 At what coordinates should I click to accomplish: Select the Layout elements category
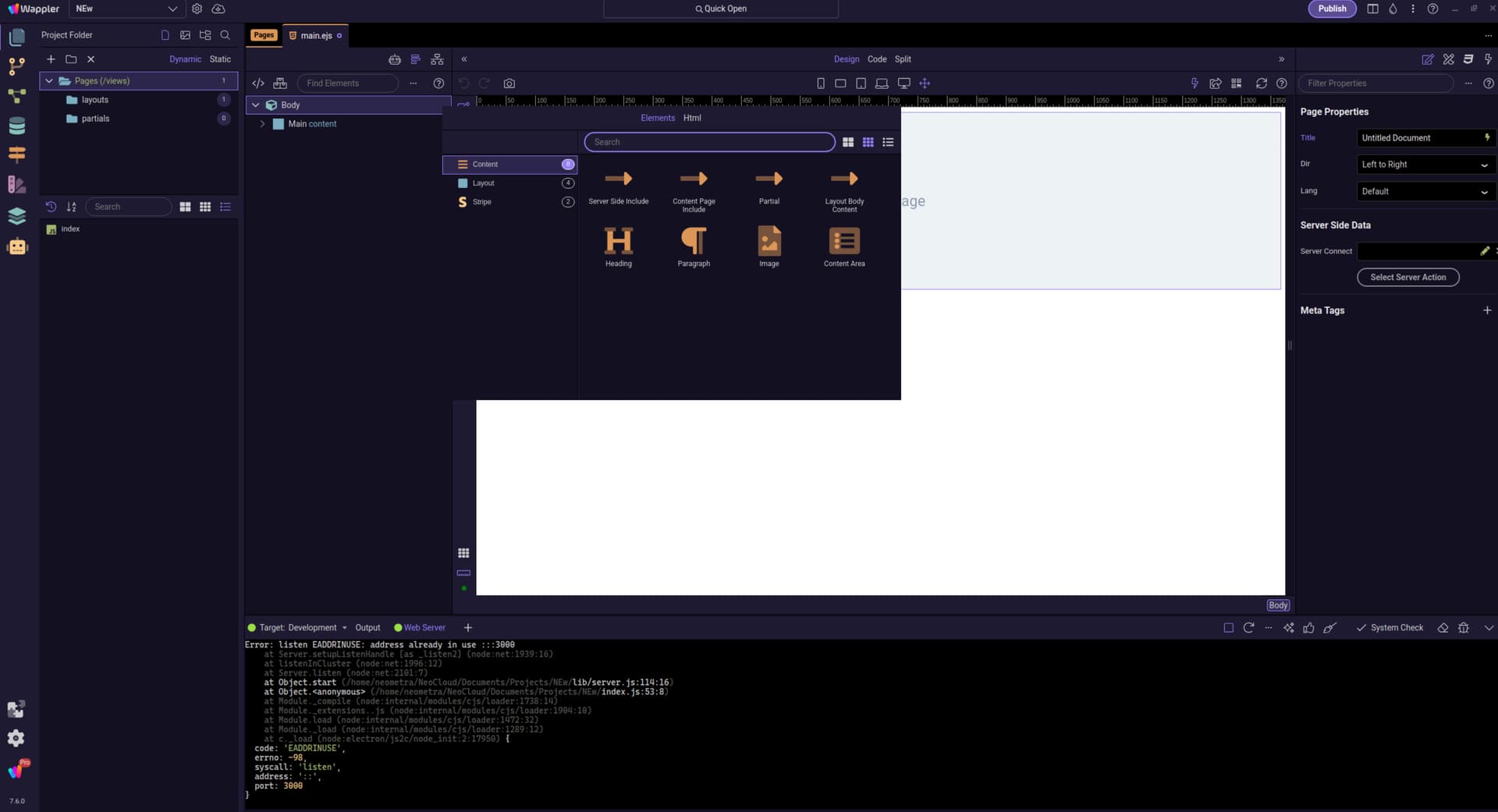click(x=484, y=183)
